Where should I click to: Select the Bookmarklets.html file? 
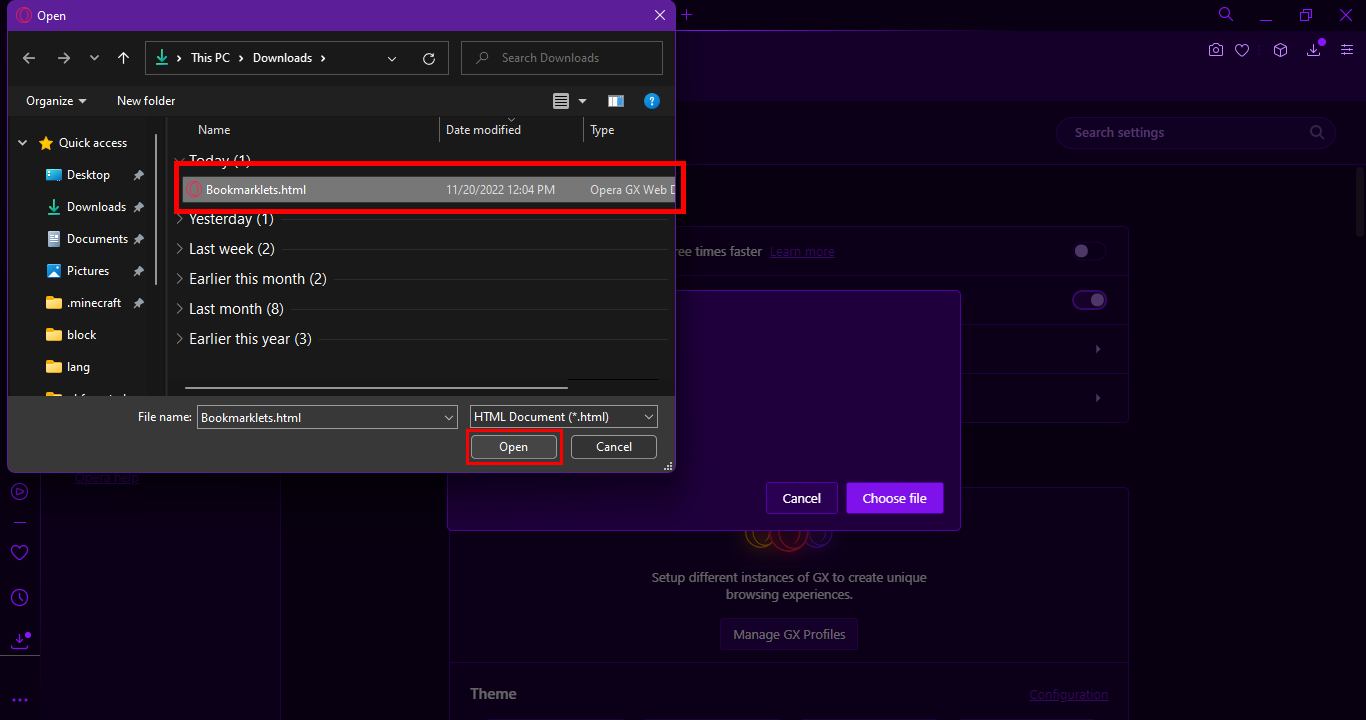pyautogui.click(x=429, y=190)
